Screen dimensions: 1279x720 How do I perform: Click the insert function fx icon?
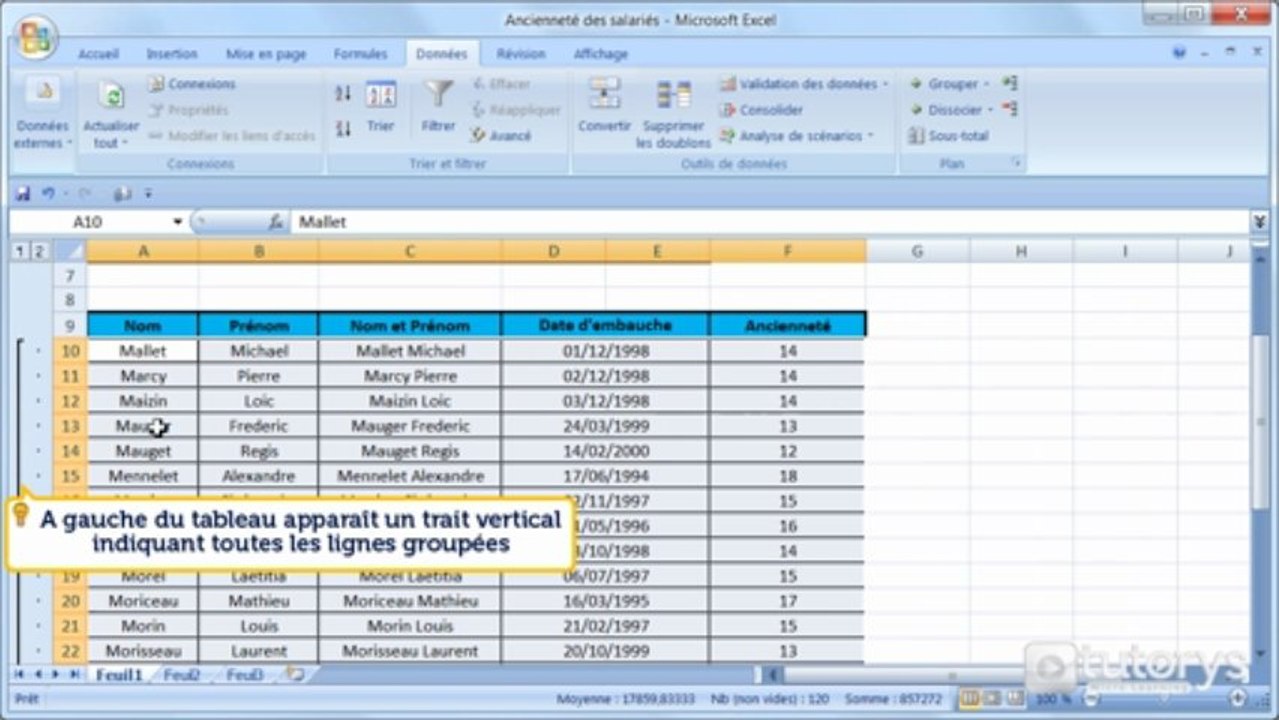[x=276, y=222]
